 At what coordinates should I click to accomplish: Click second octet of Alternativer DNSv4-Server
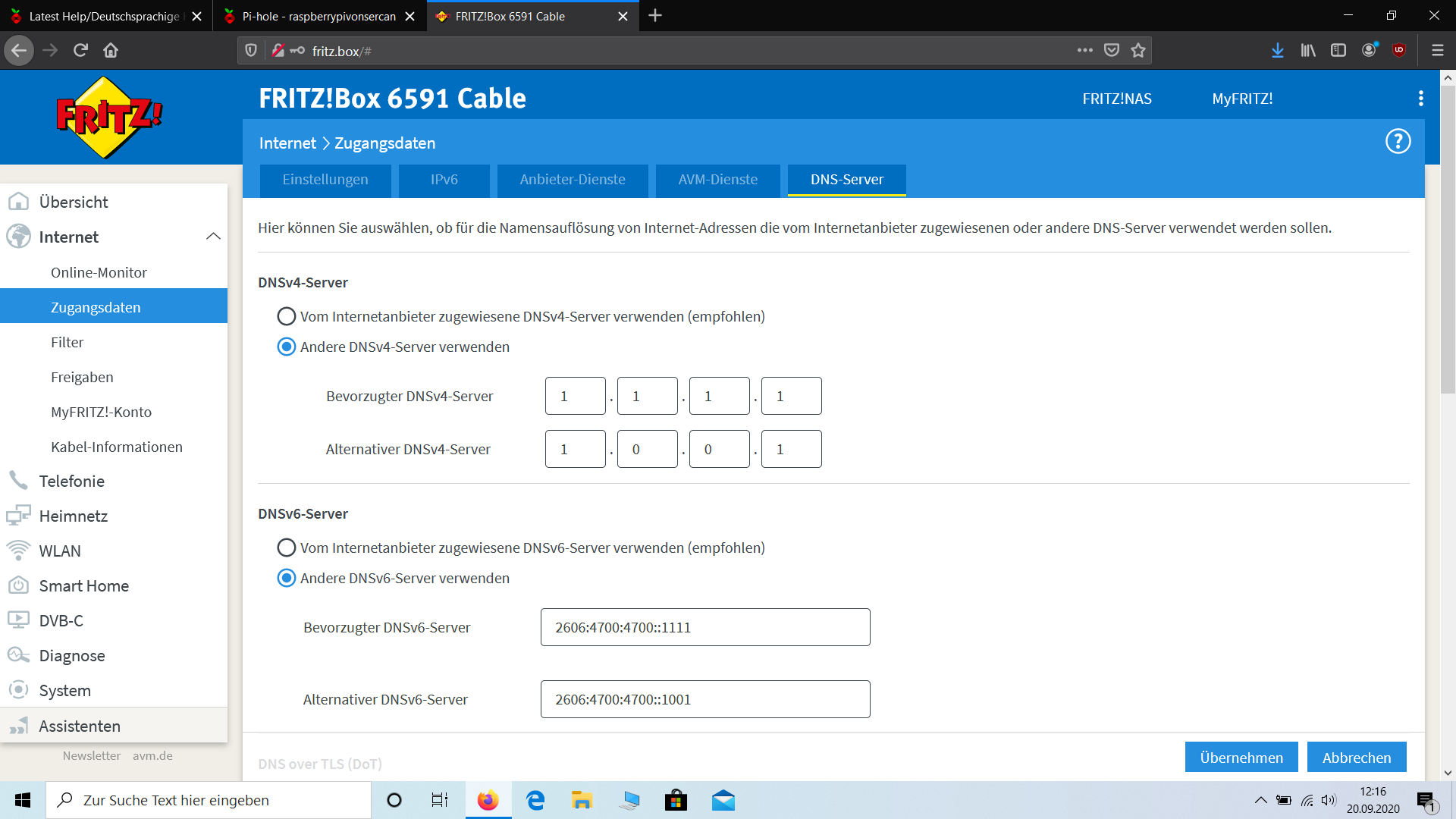[647, 449]
